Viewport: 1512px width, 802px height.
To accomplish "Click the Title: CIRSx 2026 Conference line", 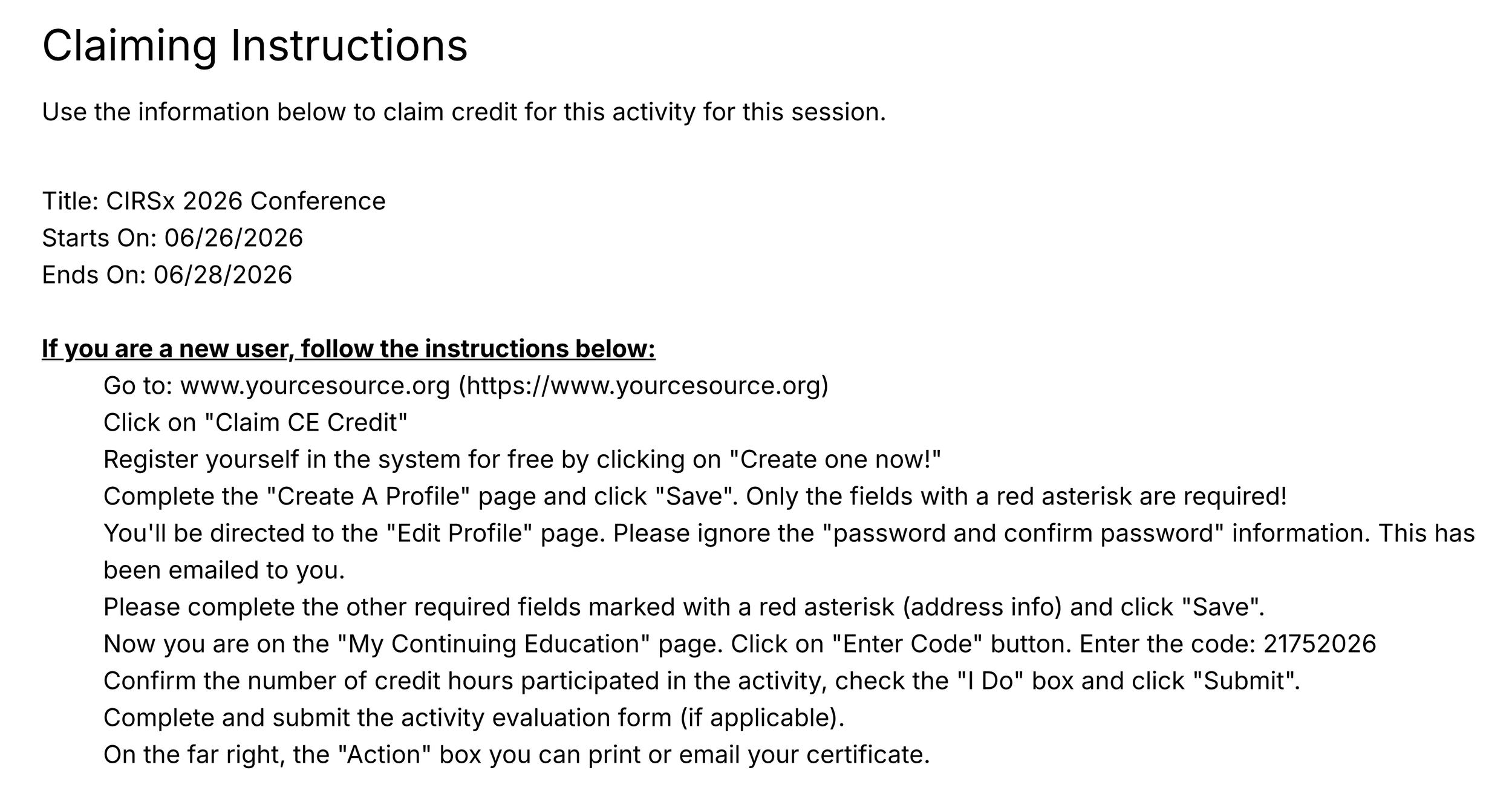I will [x=213, y=201].
